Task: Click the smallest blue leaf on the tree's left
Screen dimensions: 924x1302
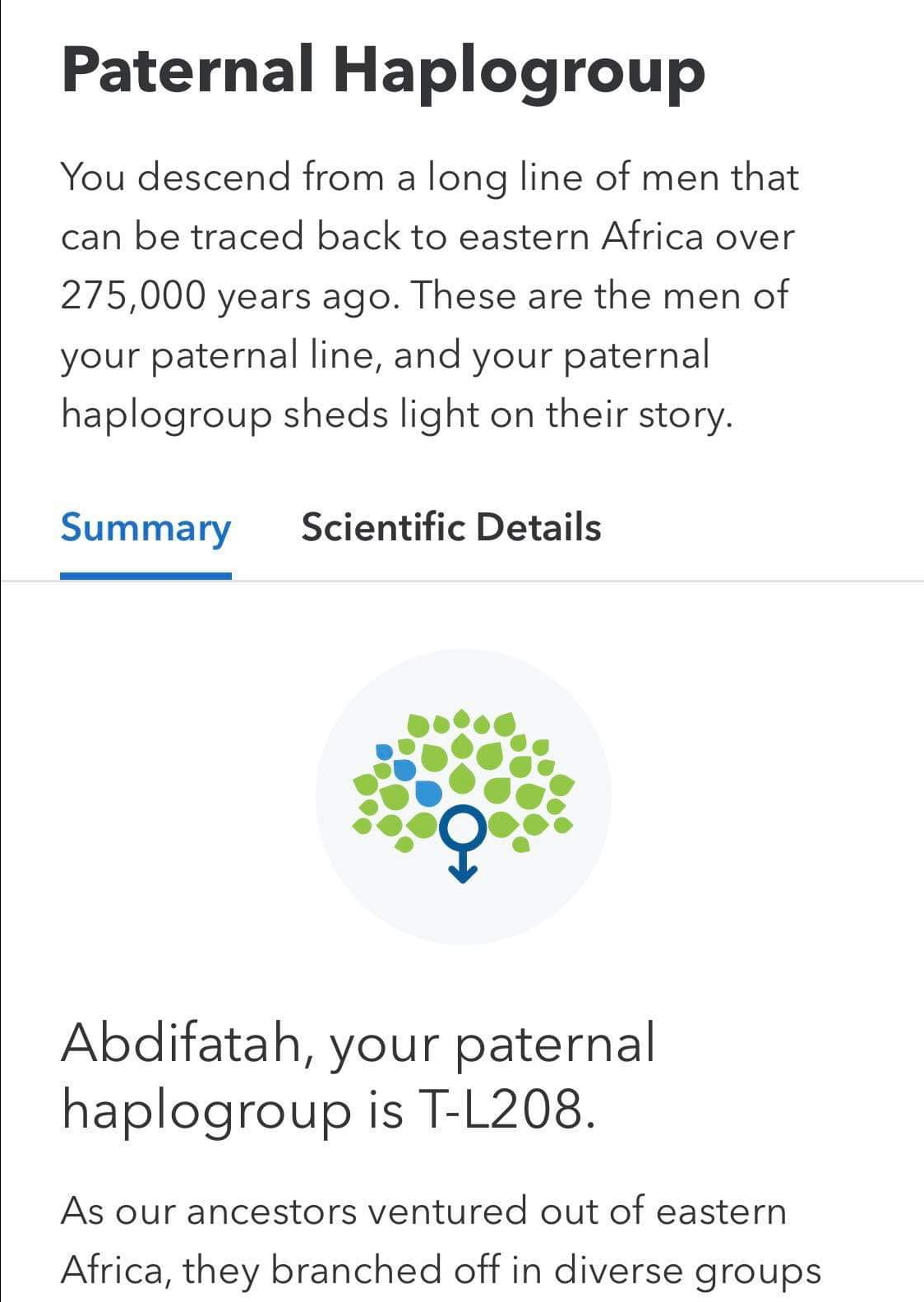Action: (383, 751)
